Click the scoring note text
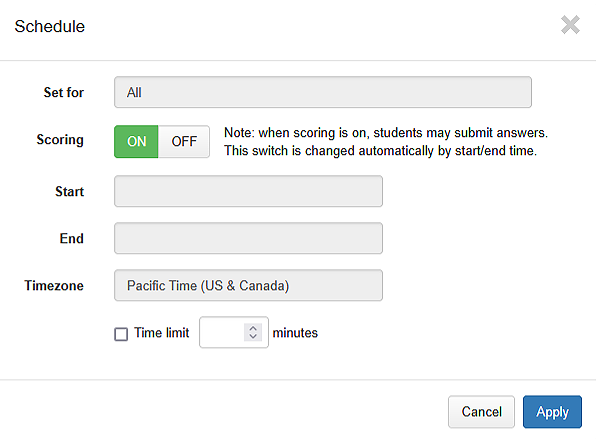The height and width of the screenshot is (443, 596). point(385,141)
